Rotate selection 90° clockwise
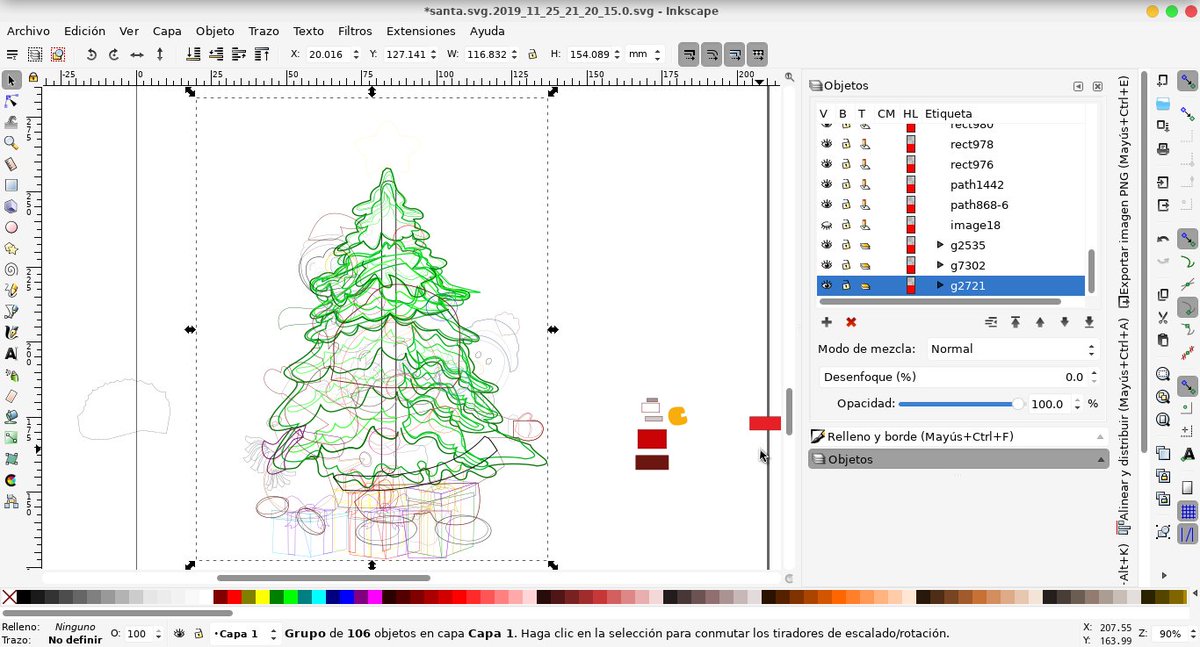Image resolution: width=1200 pixels, height=647 pixels. click(x=114, y=54)
